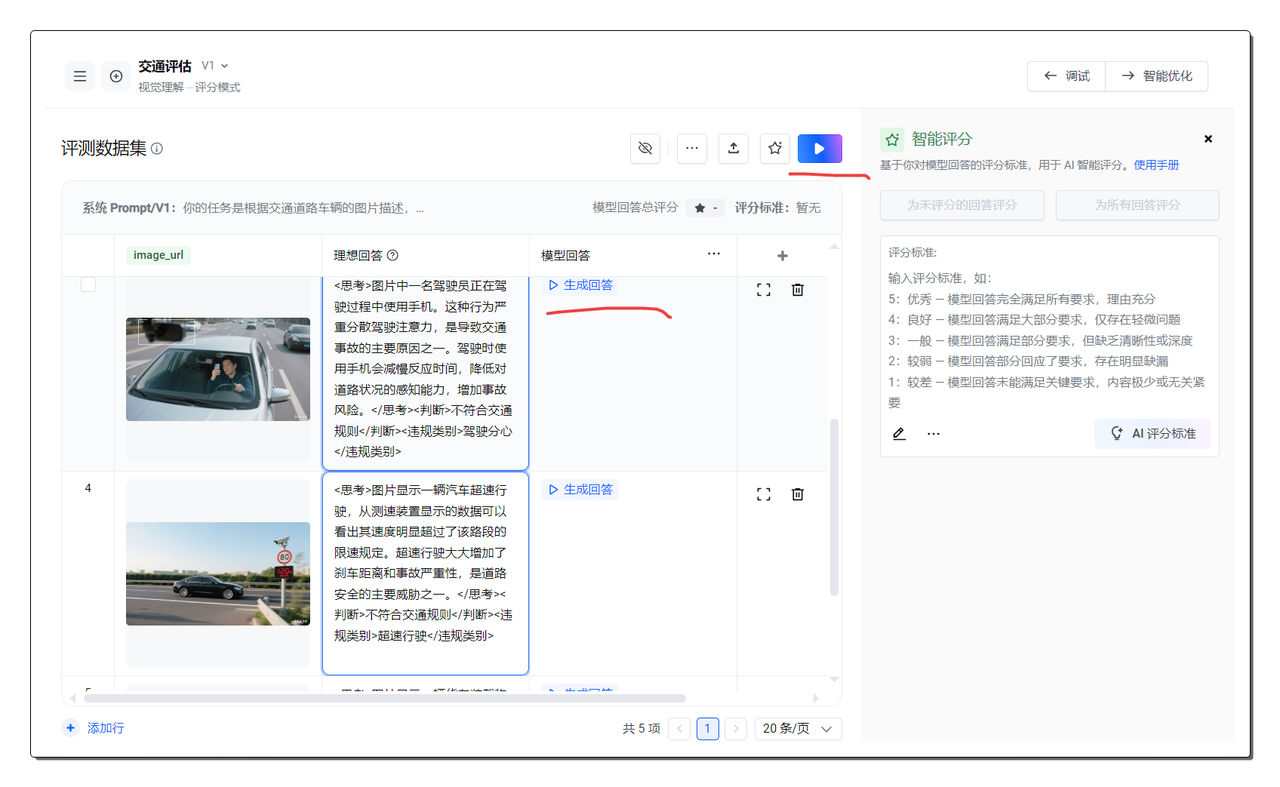Viewport: 1280px width, 787px height.
Task: Switch to the 调试 tab
Action: point(1066,76)
